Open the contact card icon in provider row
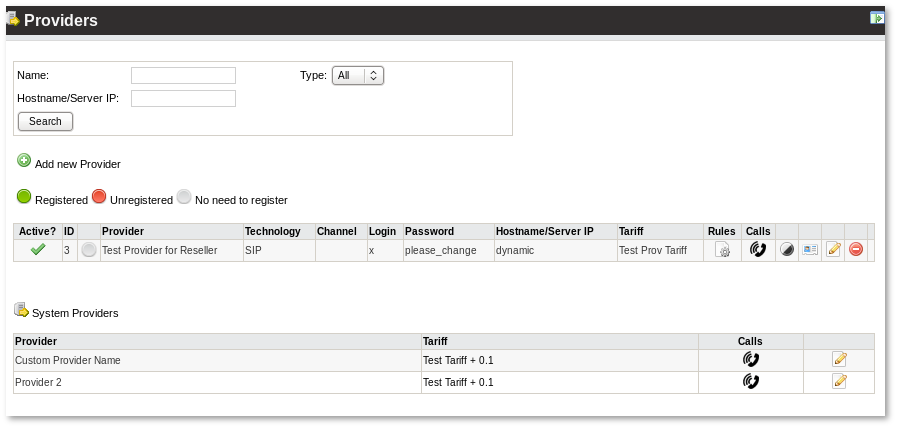This screenshot has width=897, height=428. pos(810,250)
